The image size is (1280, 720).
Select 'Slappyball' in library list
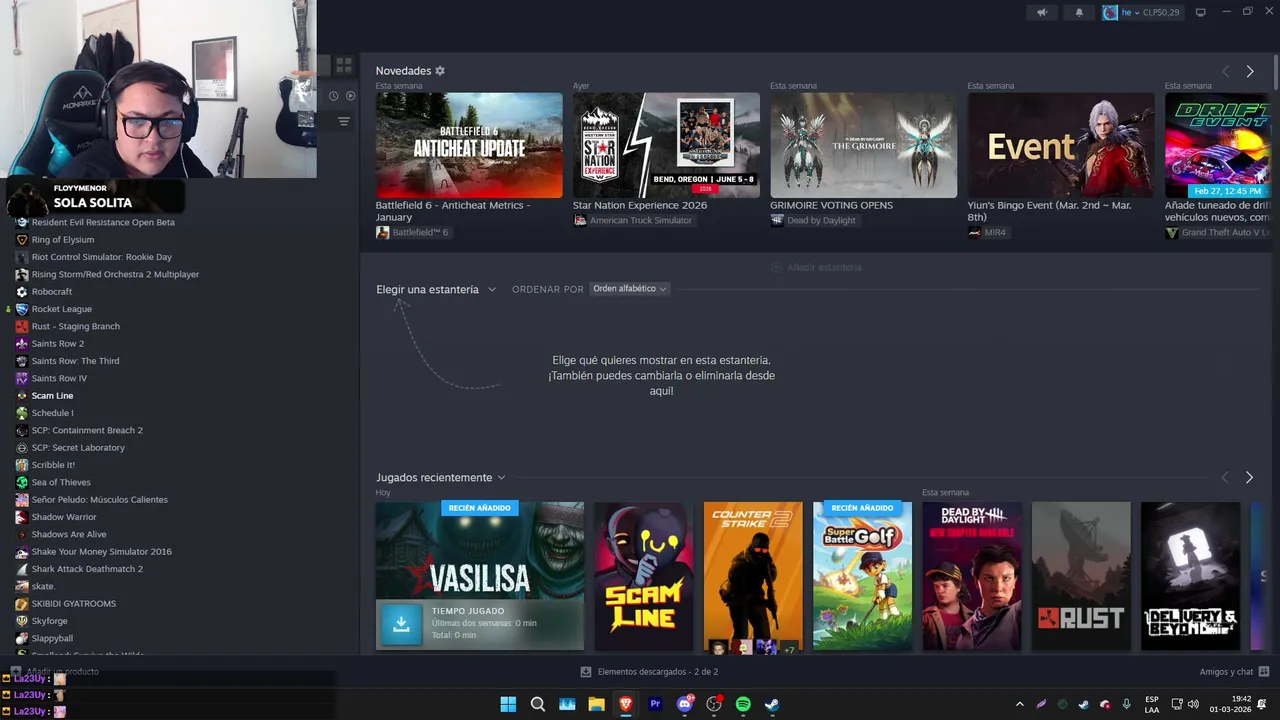(52, 638)
